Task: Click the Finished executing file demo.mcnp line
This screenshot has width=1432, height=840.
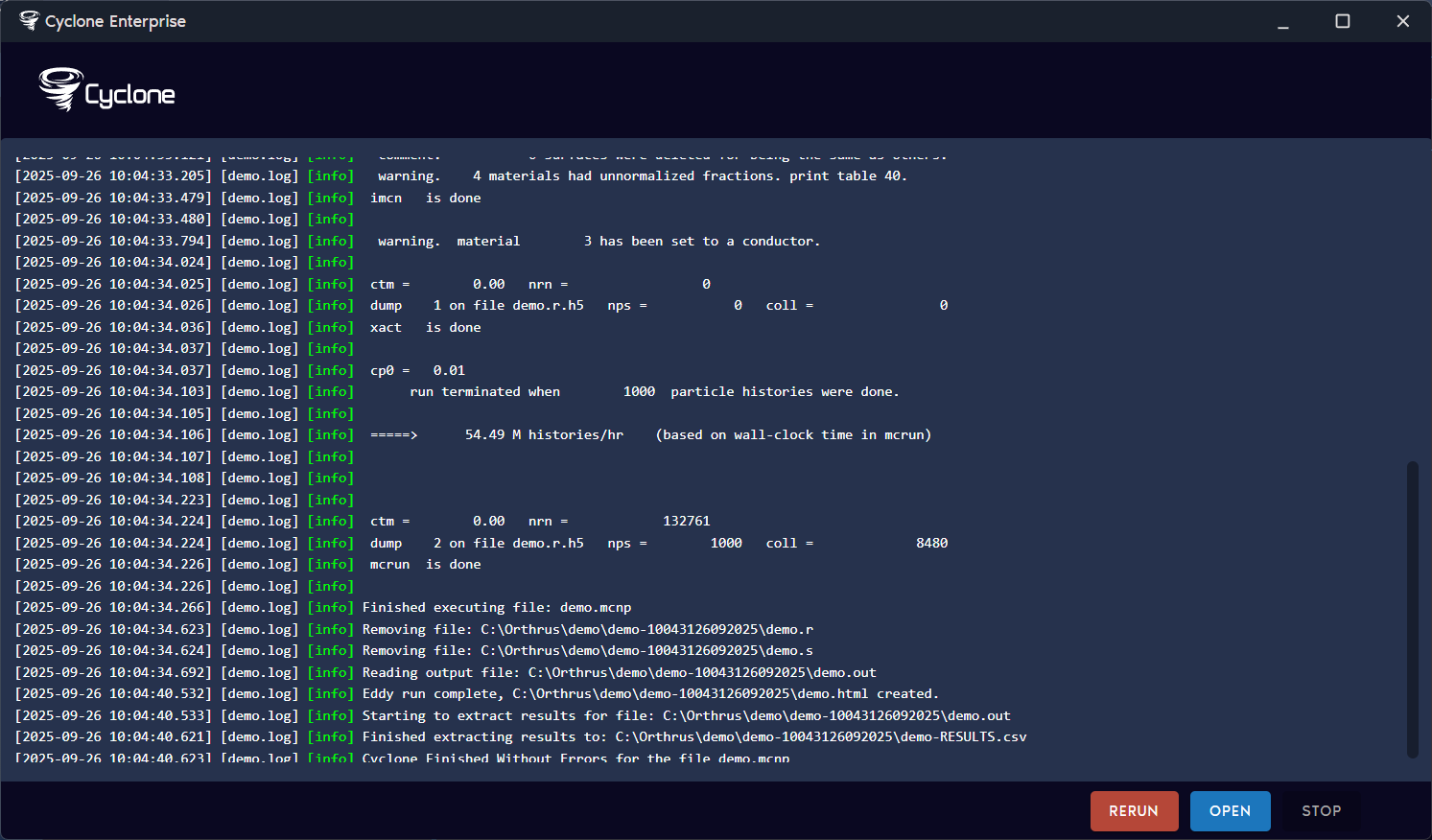Action: pyautogui.click(x=496, y=607)
